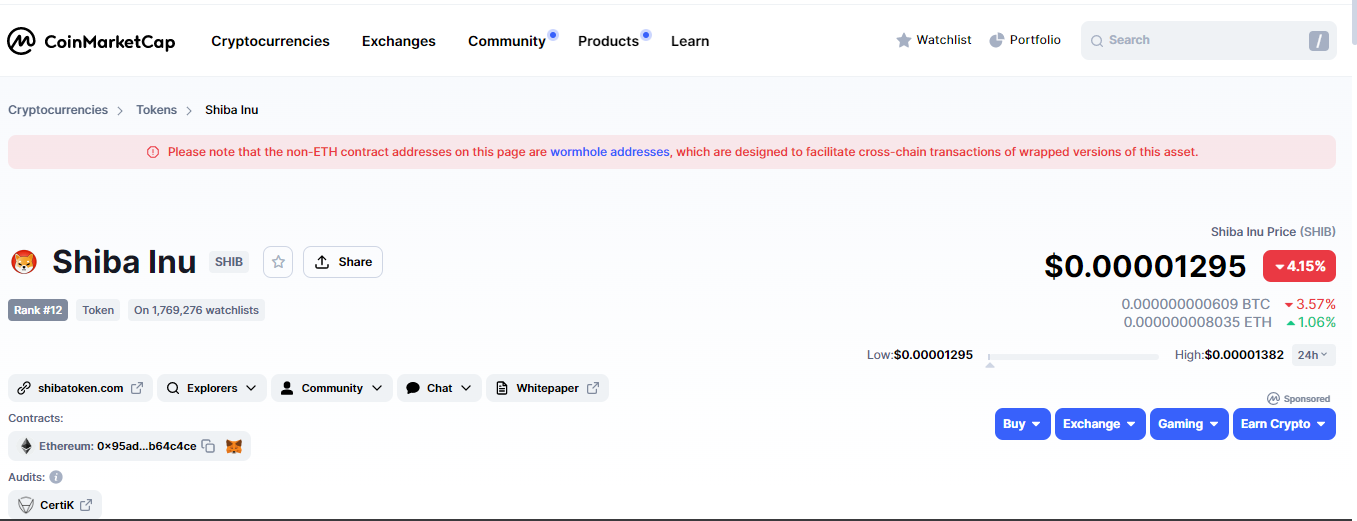
Task: Click the Tokens breadcrumb link
Action: click(x=156, y=110)
